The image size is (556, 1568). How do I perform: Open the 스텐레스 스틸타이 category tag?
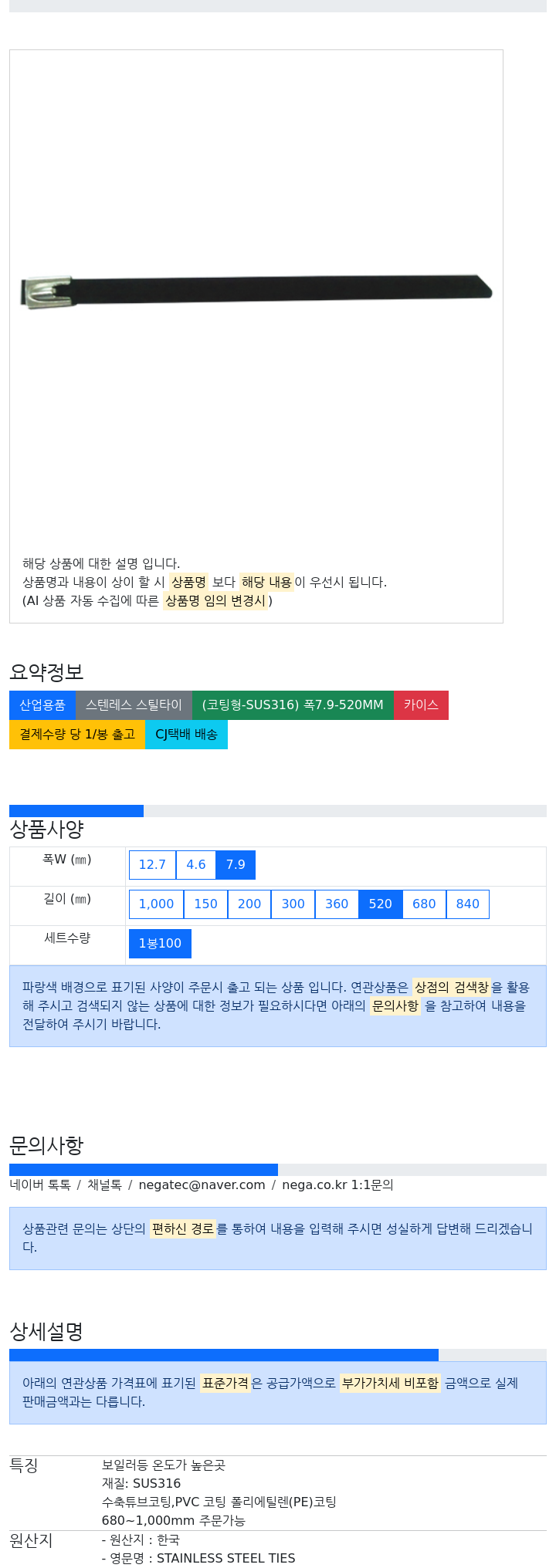(x=134, y=705)
